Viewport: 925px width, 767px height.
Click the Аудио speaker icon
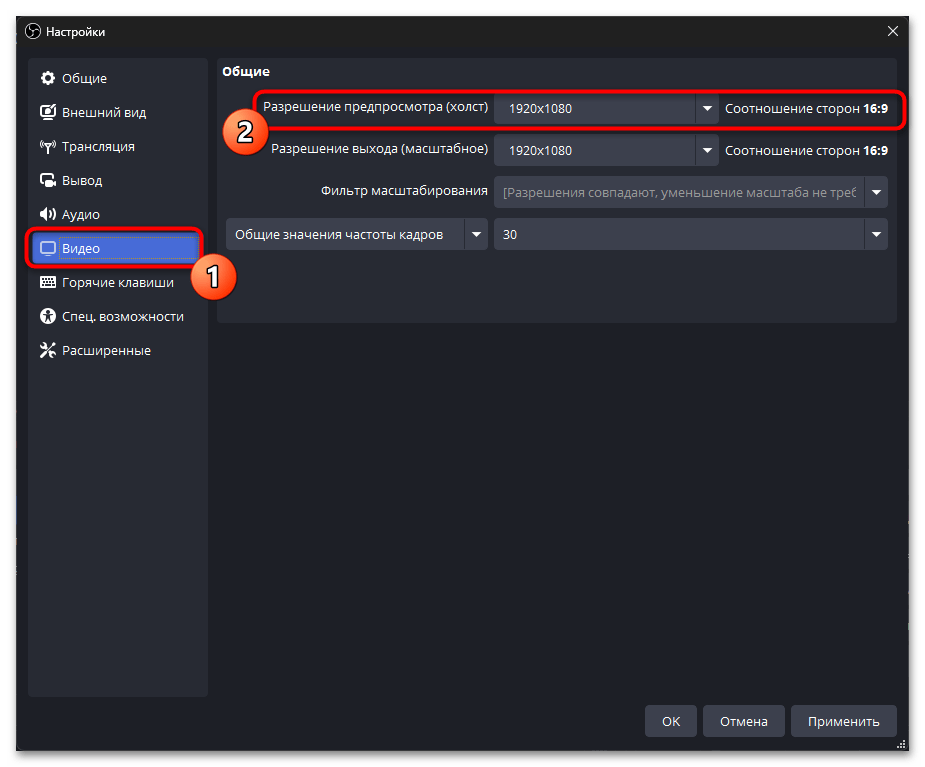pos(47,215)
